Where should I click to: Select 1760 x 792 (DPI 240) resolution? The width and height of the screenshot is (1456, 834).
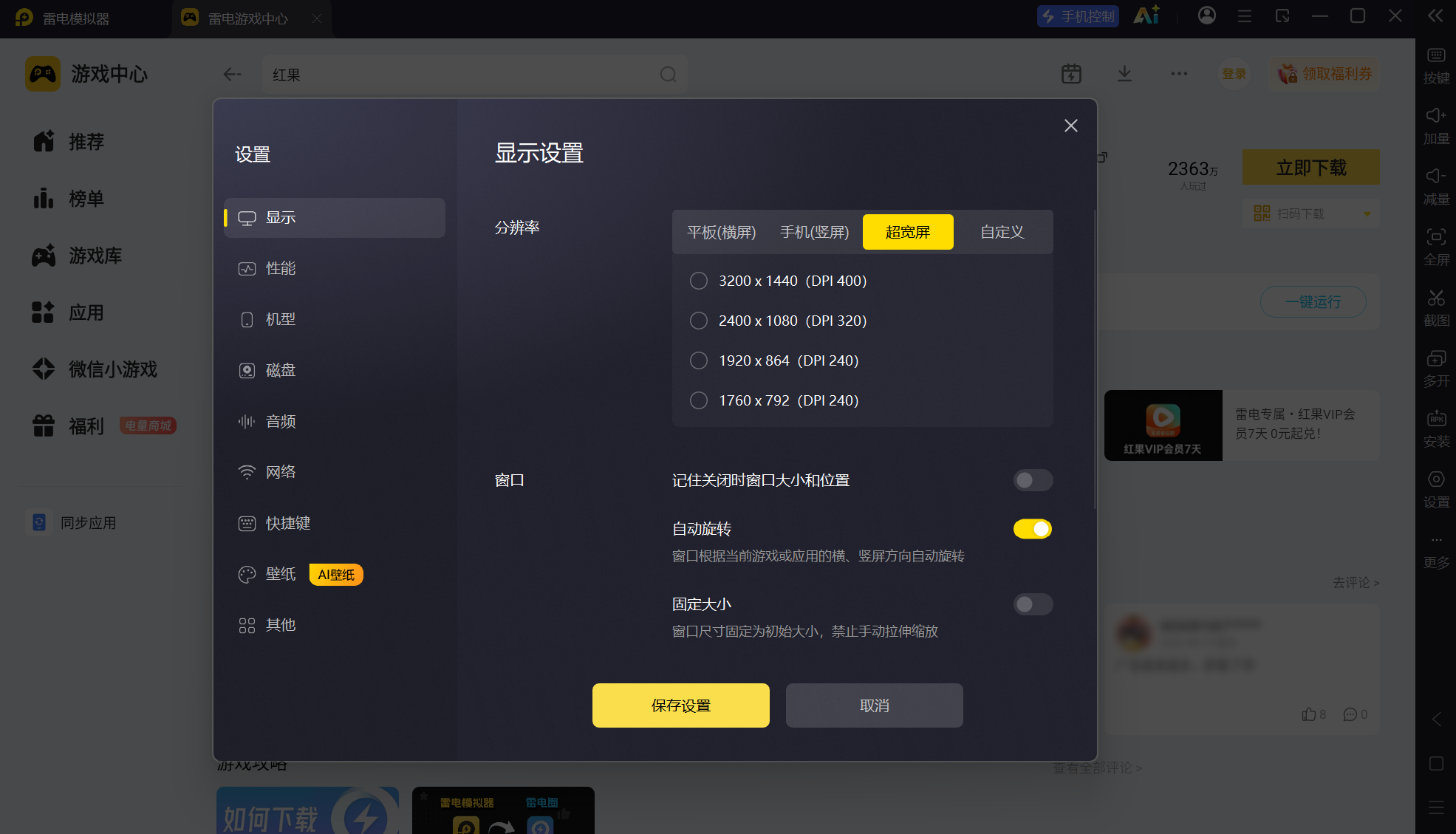[774, 400]
